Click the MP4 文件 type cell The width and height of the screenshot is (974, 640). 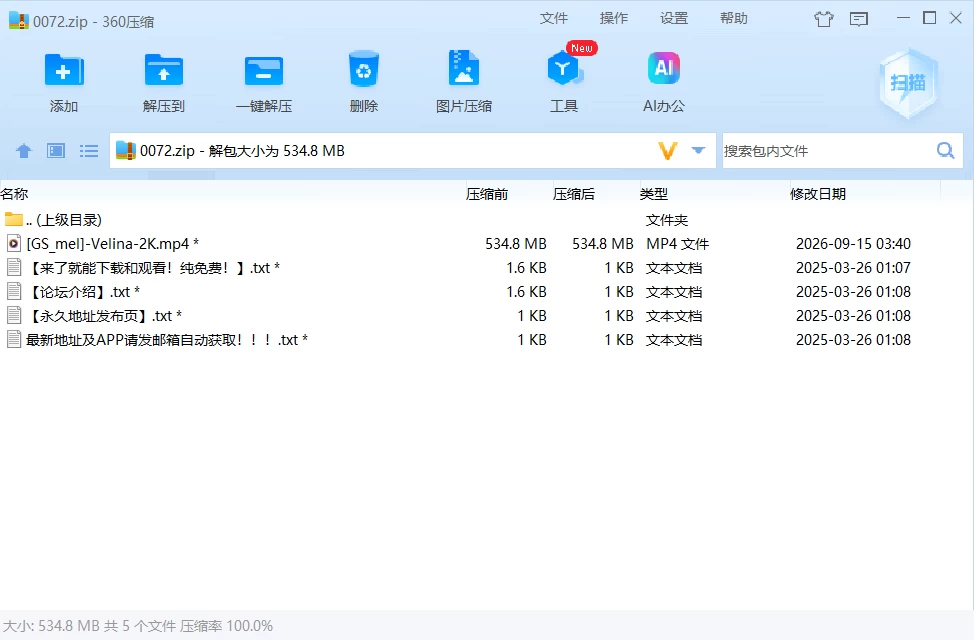pyautogui.click(x=678, y=244)
